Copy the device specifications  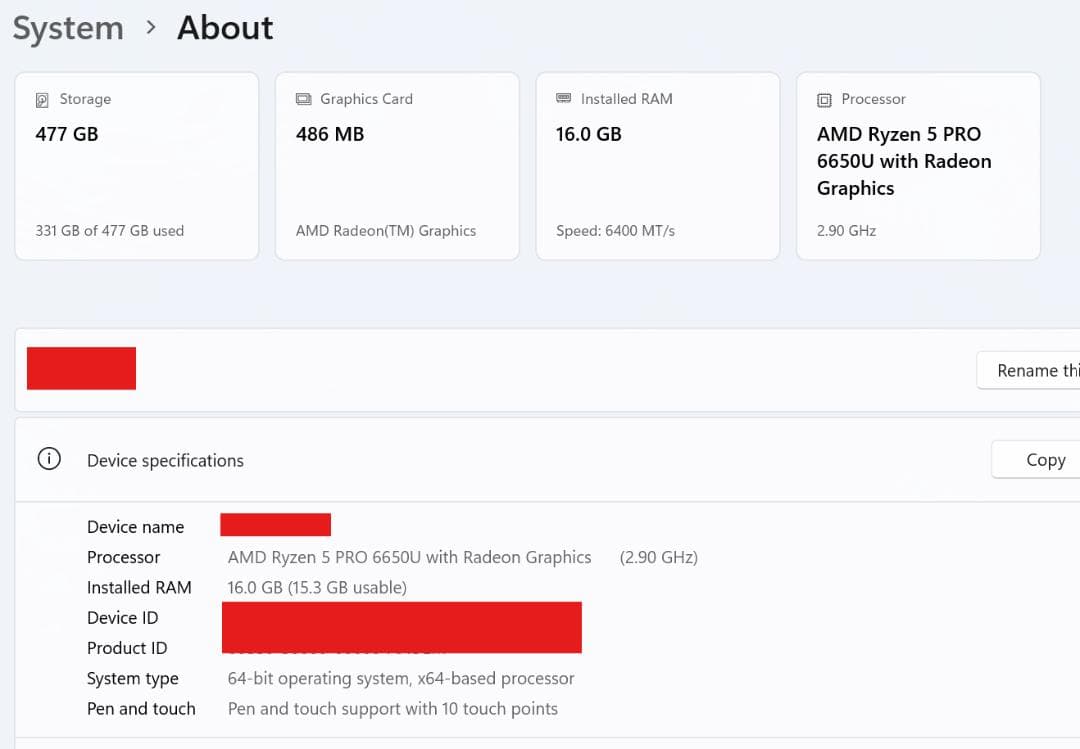pos(1040,460)
